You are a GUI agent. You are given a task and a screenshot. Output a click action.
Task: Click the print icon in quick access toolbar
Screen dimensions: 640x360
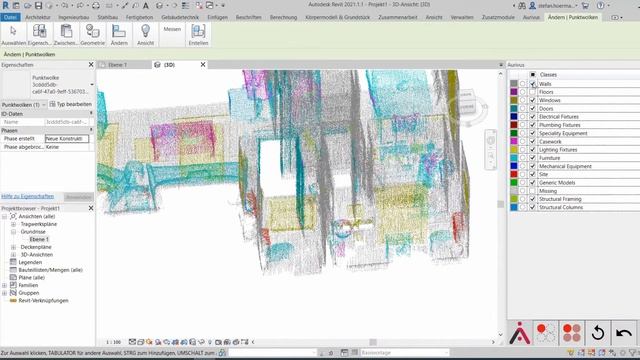click(x=96, y=6)
